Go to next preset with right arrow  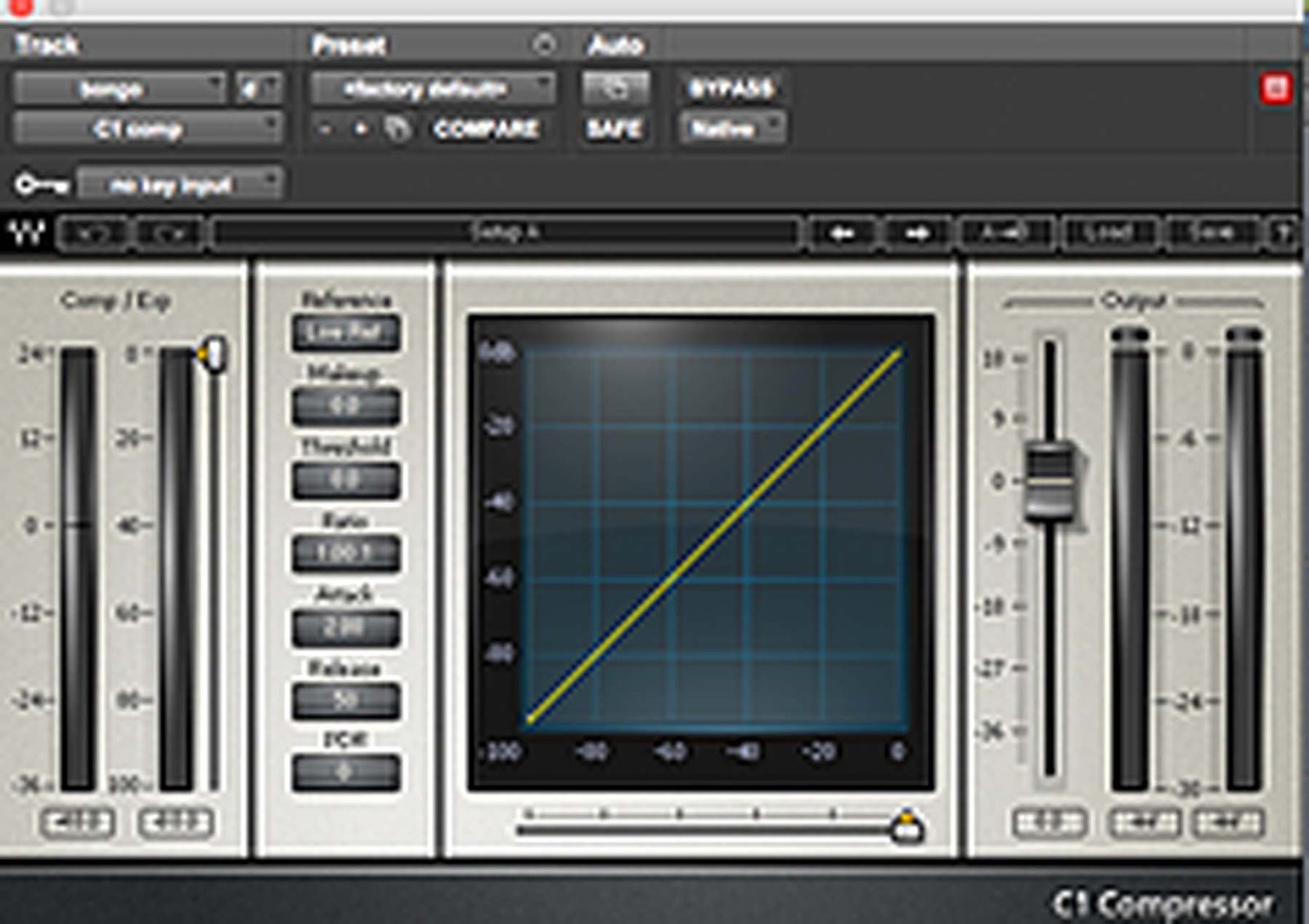[917, 234]
